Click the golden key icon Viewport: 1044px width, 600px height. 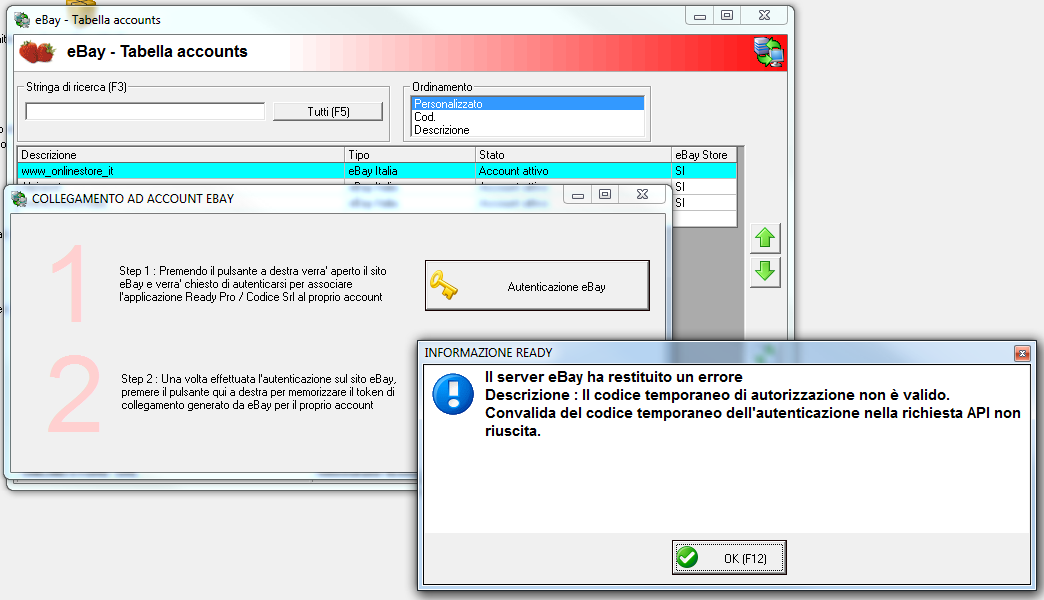pyautogui.click(x=443, y=285)
